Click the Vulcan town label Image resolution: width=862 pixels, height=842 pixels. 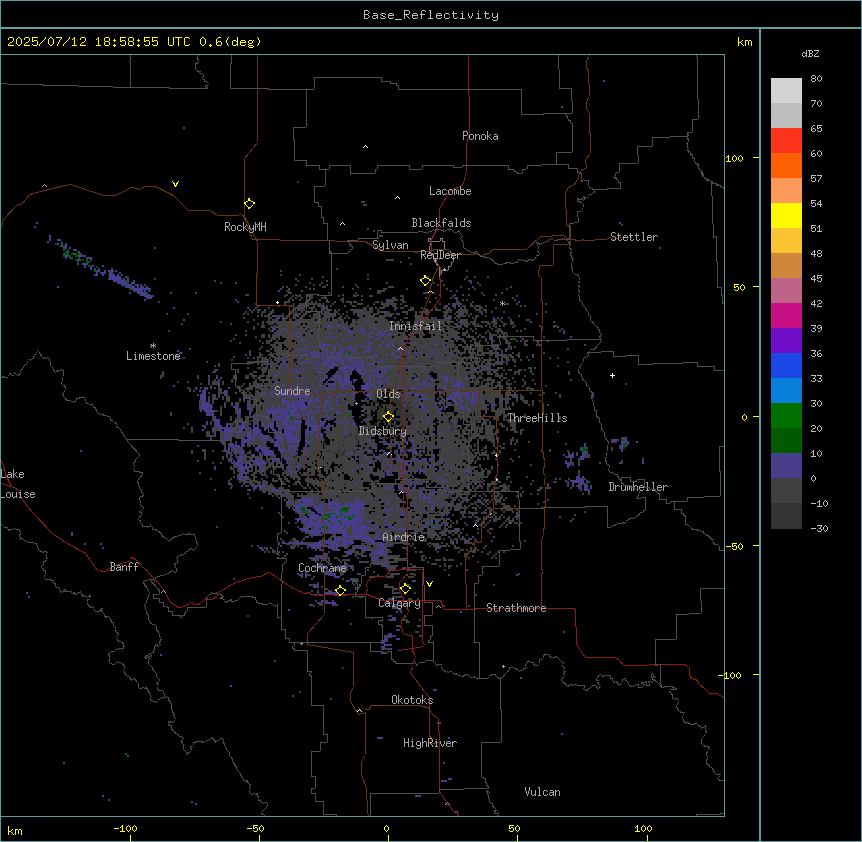(x=542, y=792)
